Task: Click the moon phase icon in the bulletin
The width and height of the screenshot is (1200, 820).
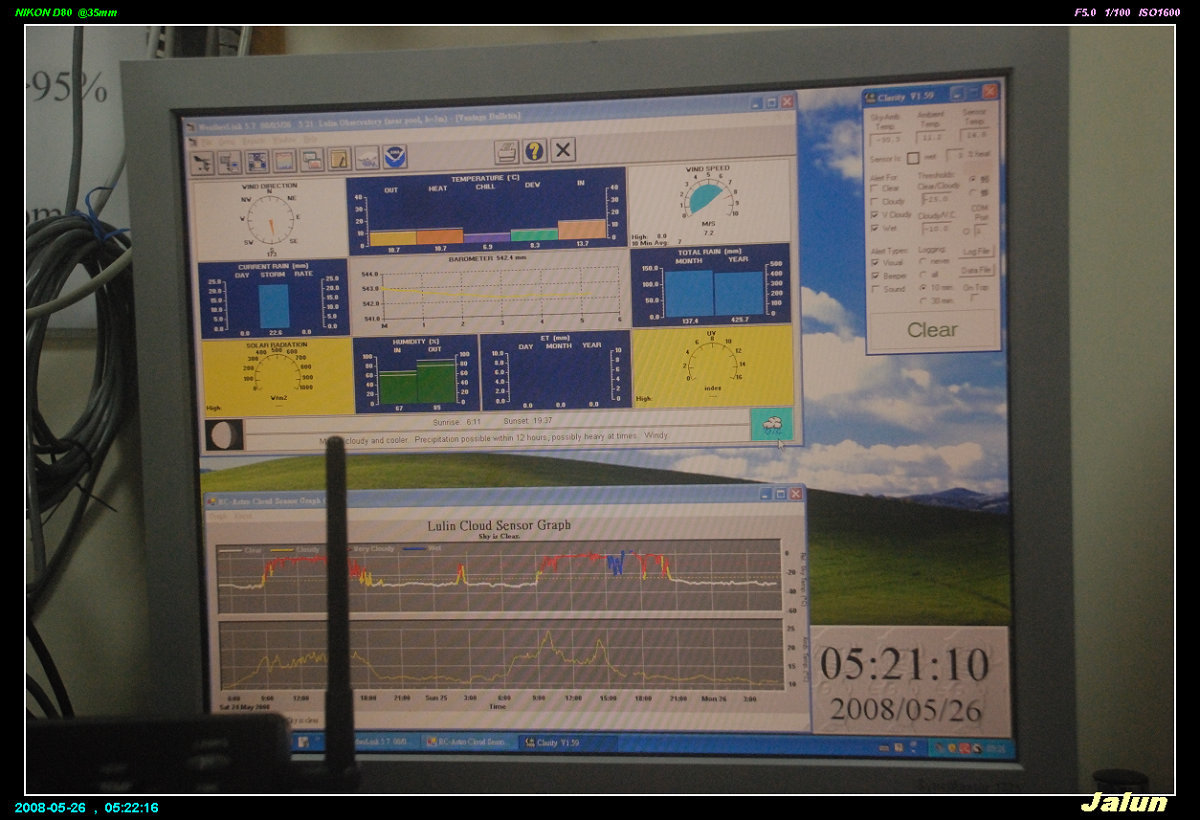Action: tap(224, 435)
